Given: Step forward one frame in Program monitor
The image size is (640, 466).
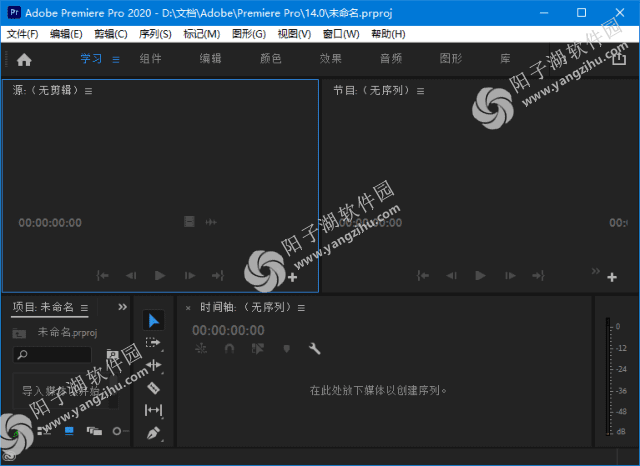Looking at the screenshot, I should pos(510,276).
